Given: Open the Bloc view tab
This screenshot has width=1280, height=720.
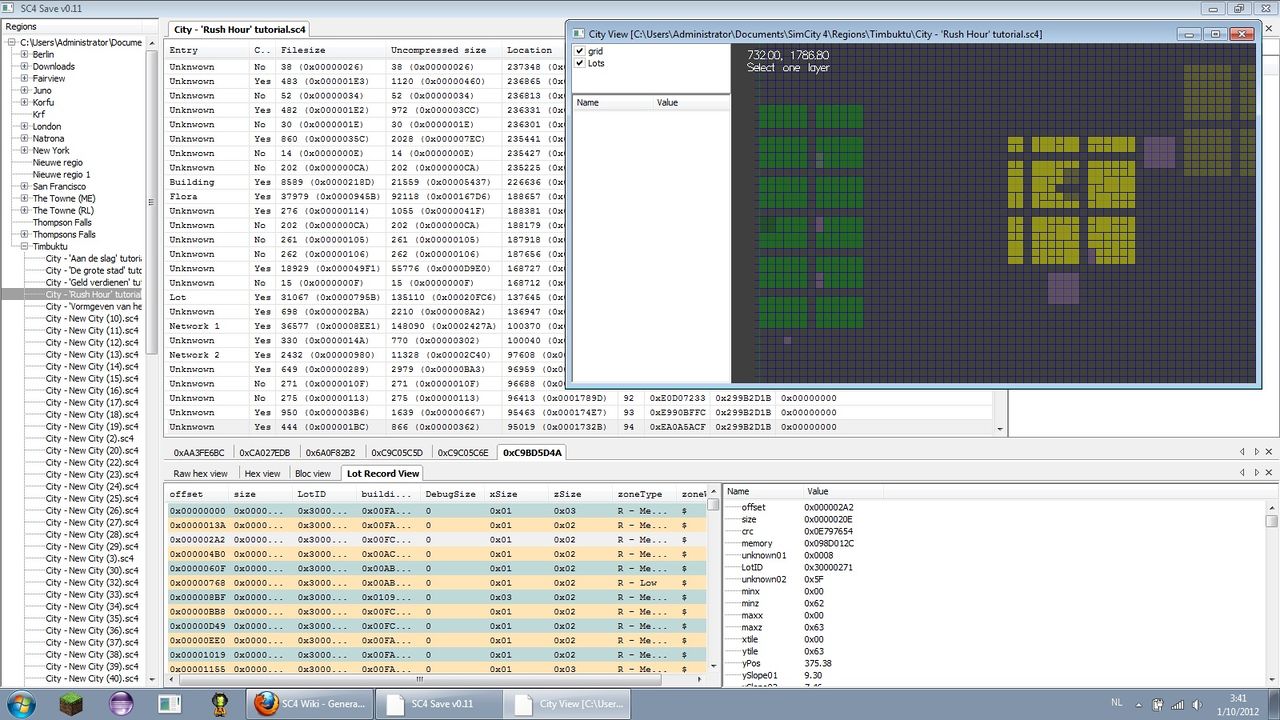Looking at the screenshot, I should coord(312,473).
